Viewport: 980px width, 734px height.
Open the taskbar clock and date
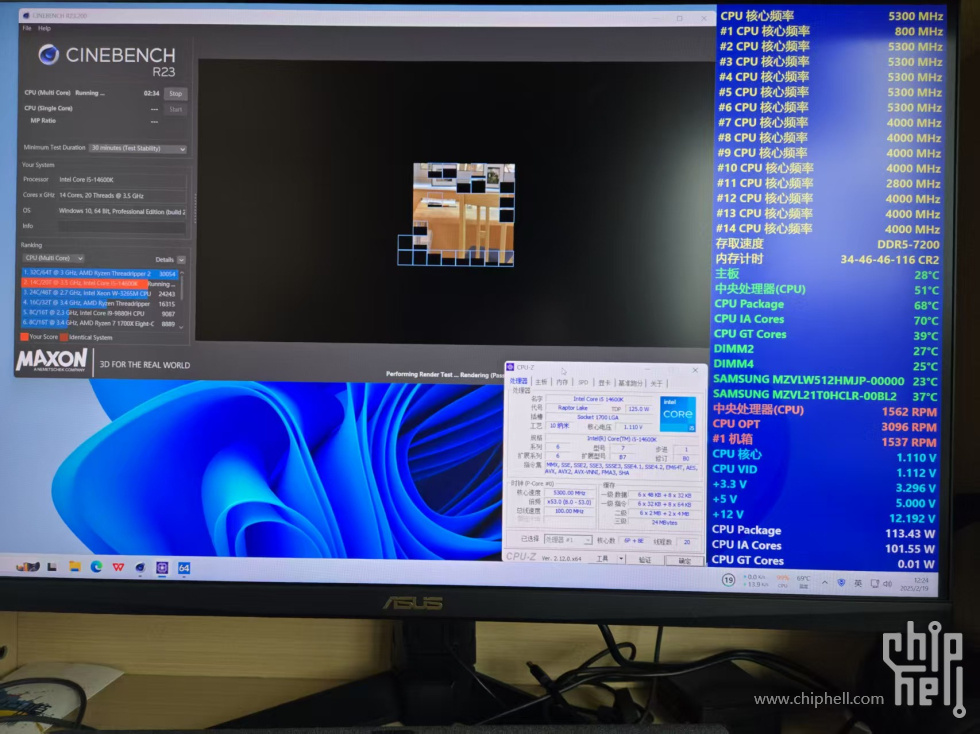tap(916, 585)
